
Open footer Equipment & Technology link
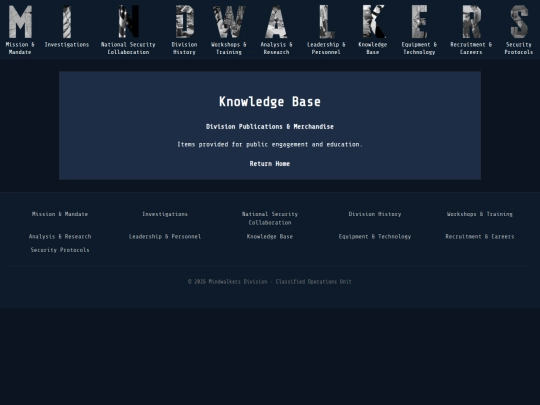click(x=375, y=237)
